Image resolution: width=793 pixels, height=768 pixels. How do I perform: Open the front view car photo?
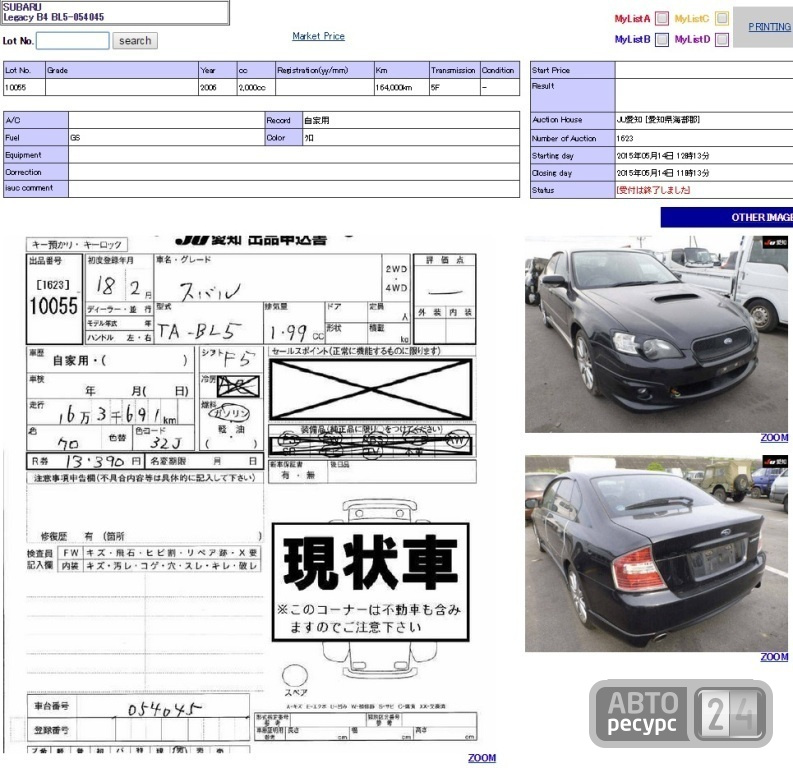pos(656,334)
